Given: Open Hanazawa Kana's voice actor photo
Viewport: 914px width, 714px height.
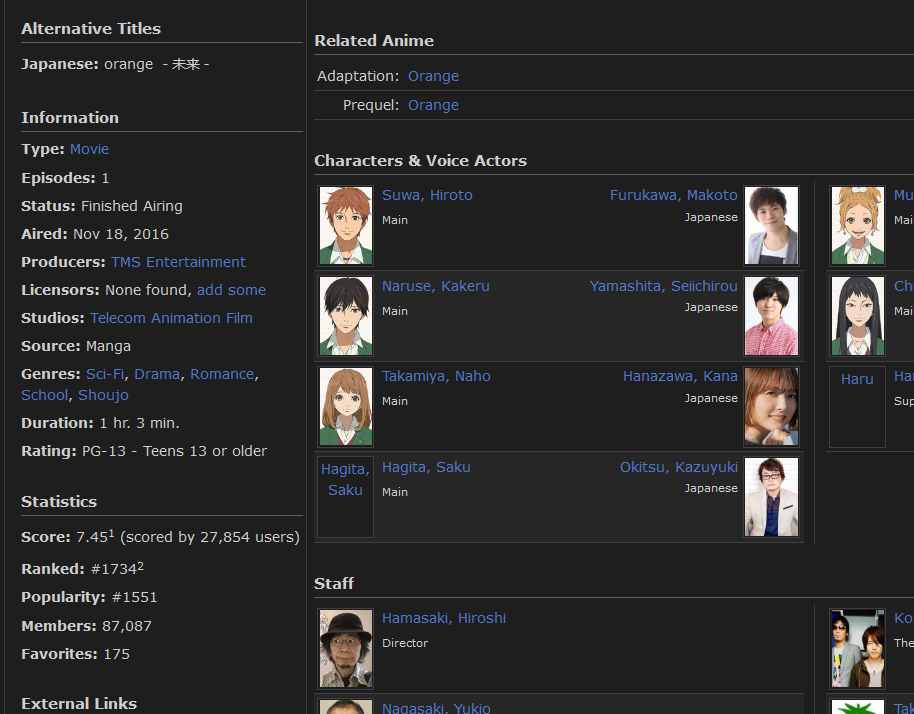Looking at the screenshot, I should click(771, 406).
